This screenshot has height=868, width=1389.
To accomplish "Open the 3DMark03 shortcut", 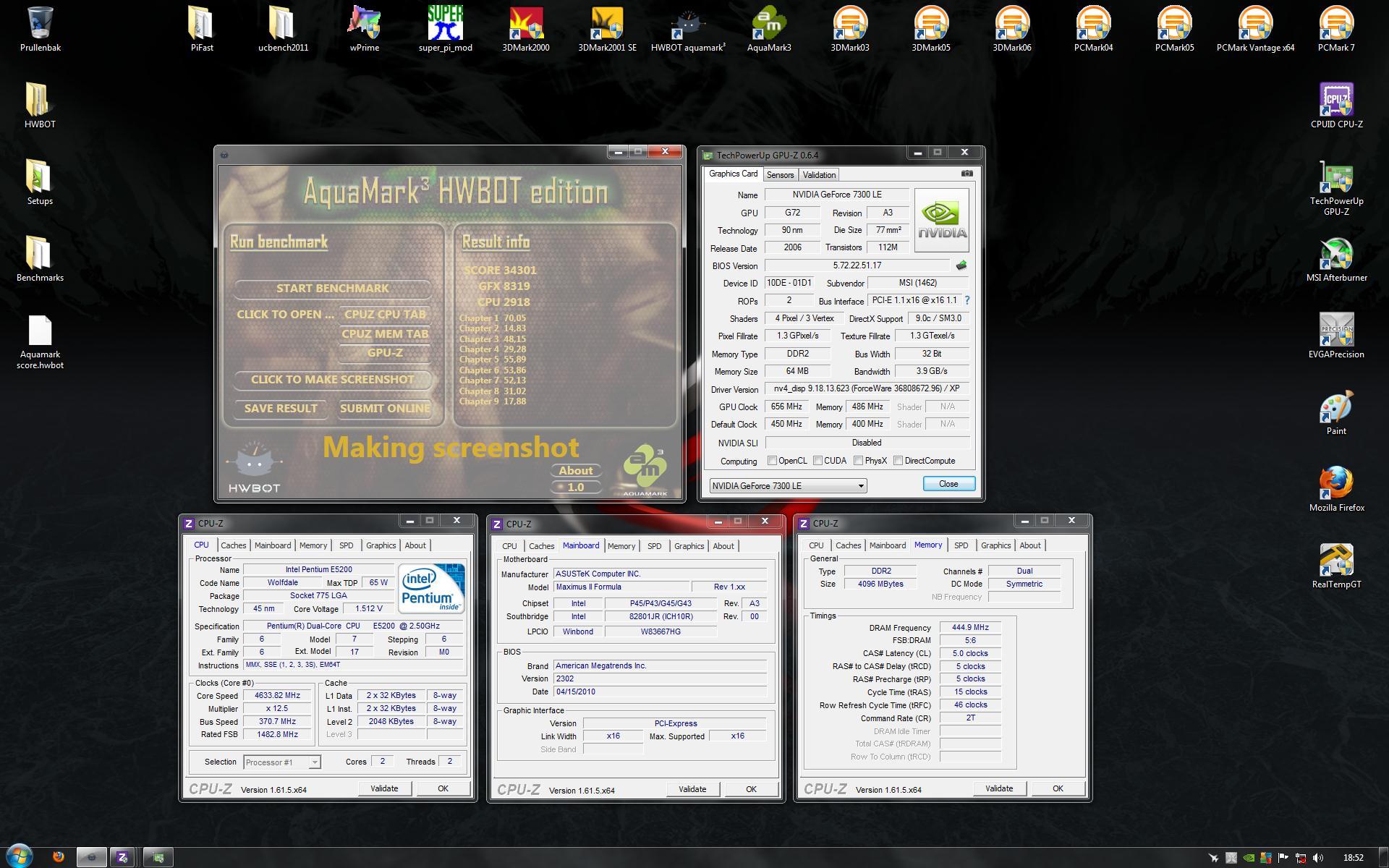I will click(x=850, y=29).
